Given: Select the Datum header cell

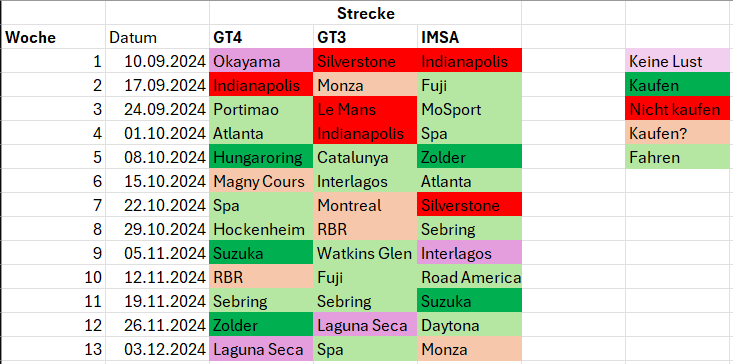Looking at the screenshot, I should click(x=158, y=37).
